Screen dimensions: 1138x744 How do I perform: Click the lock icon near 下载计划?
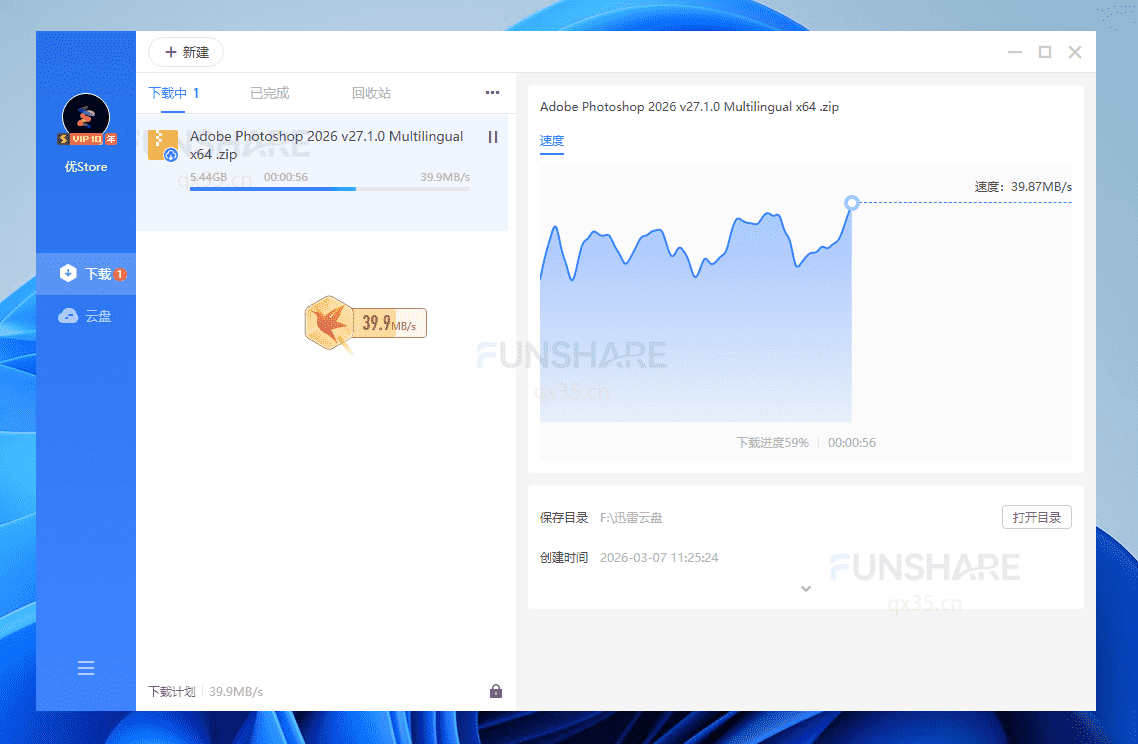(495, 690)
